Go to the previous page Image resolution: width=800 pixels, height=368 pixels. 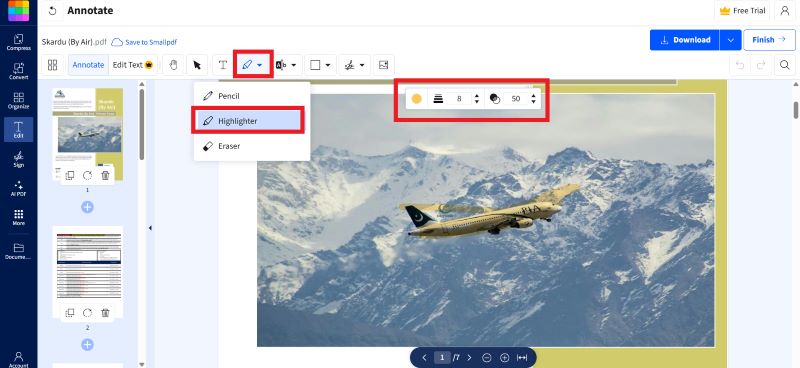pos(424,358)
